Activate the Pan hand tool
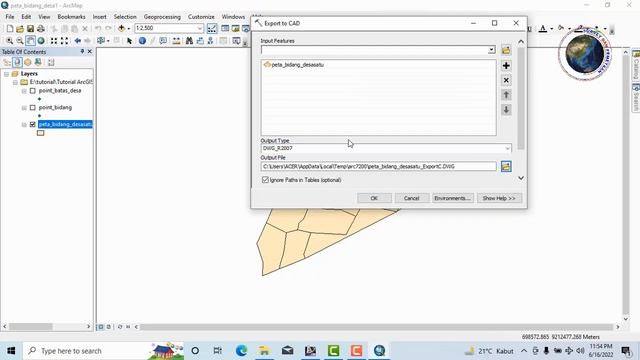Image resolution: width=640 pixels, height=360 pixels. (31, 41)
